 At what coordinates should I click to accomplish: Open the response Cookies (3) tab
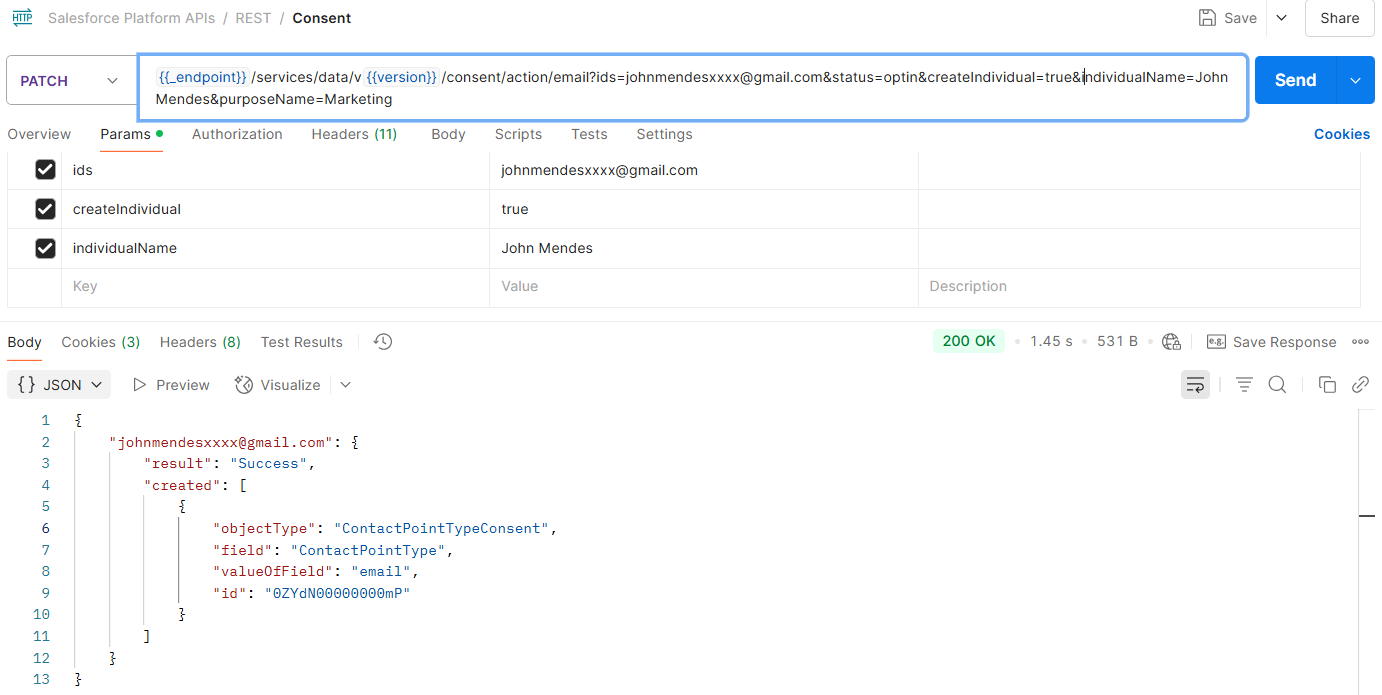click(x=100, y=342)
